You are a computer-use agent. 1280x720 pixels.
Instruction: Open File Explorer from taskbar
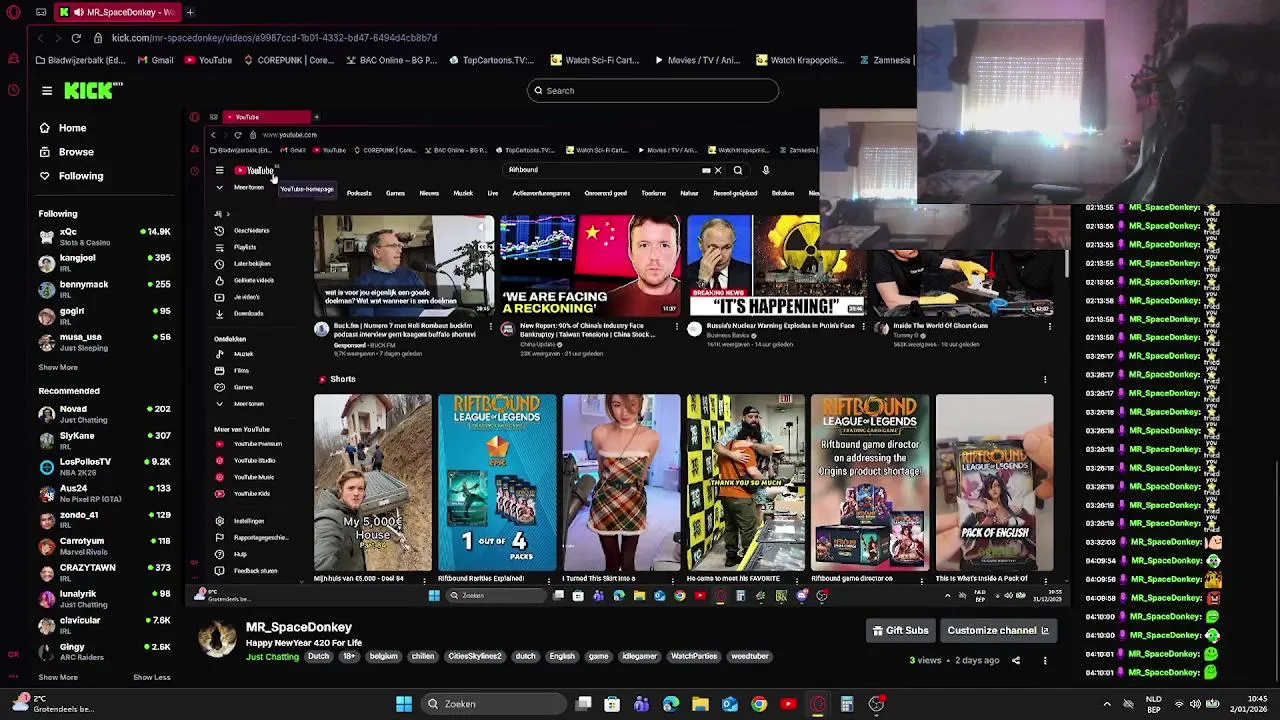pos(700,704)
